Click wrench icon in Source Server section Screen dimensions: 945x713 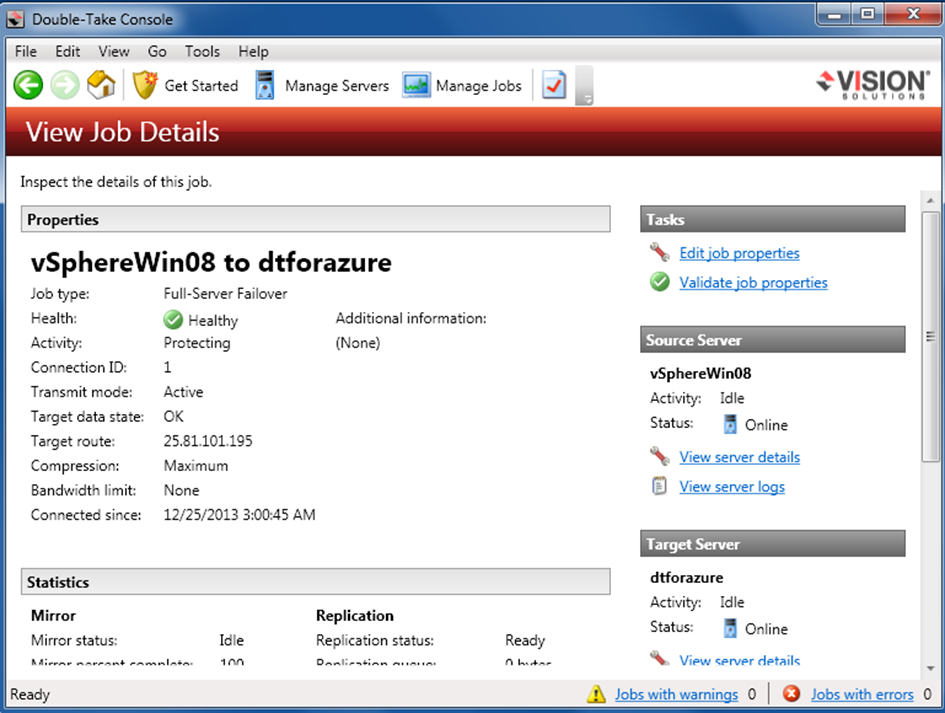[x=660, y=456]
